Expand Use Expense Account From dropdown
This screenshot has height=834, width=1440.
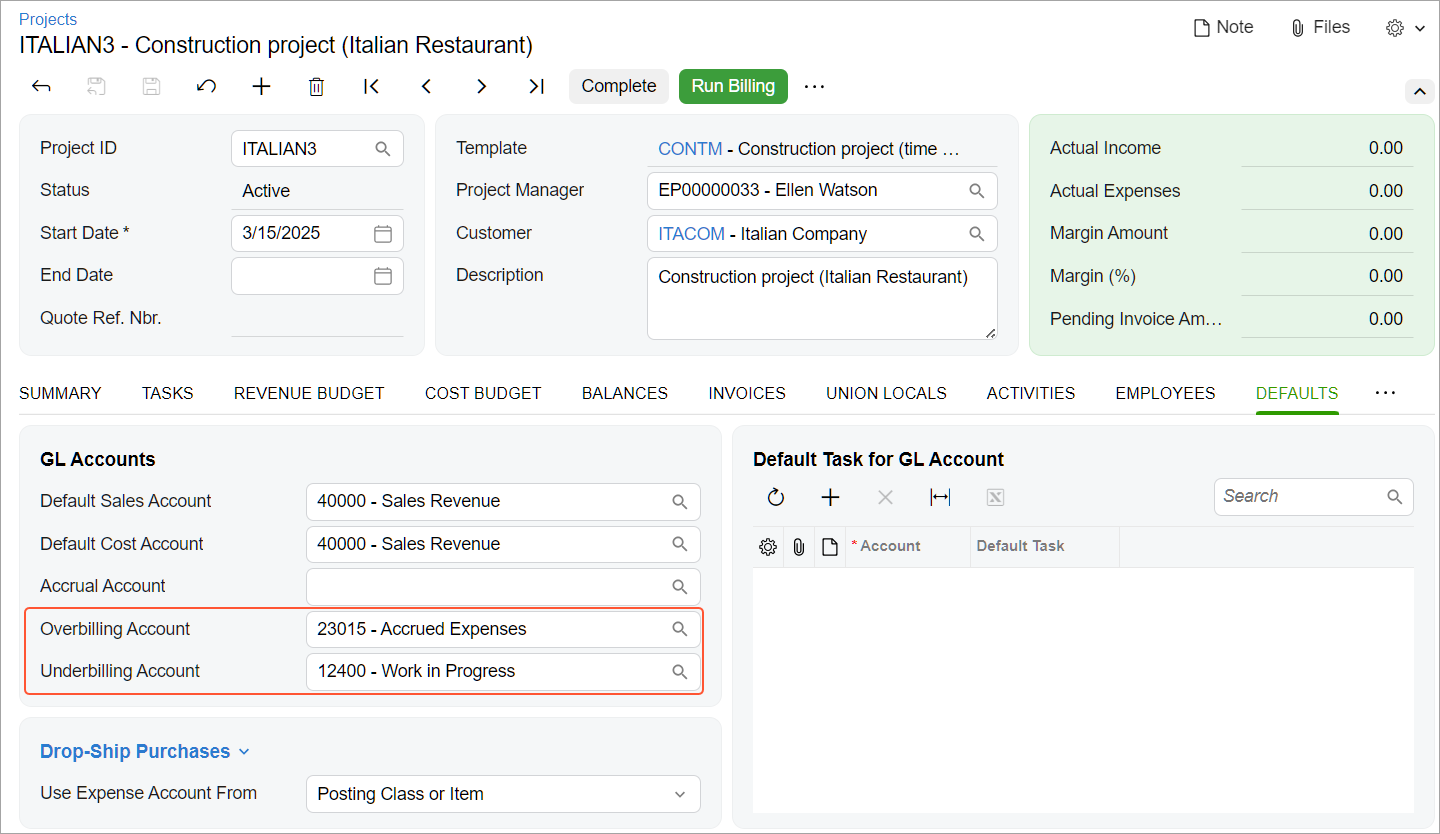680,794
